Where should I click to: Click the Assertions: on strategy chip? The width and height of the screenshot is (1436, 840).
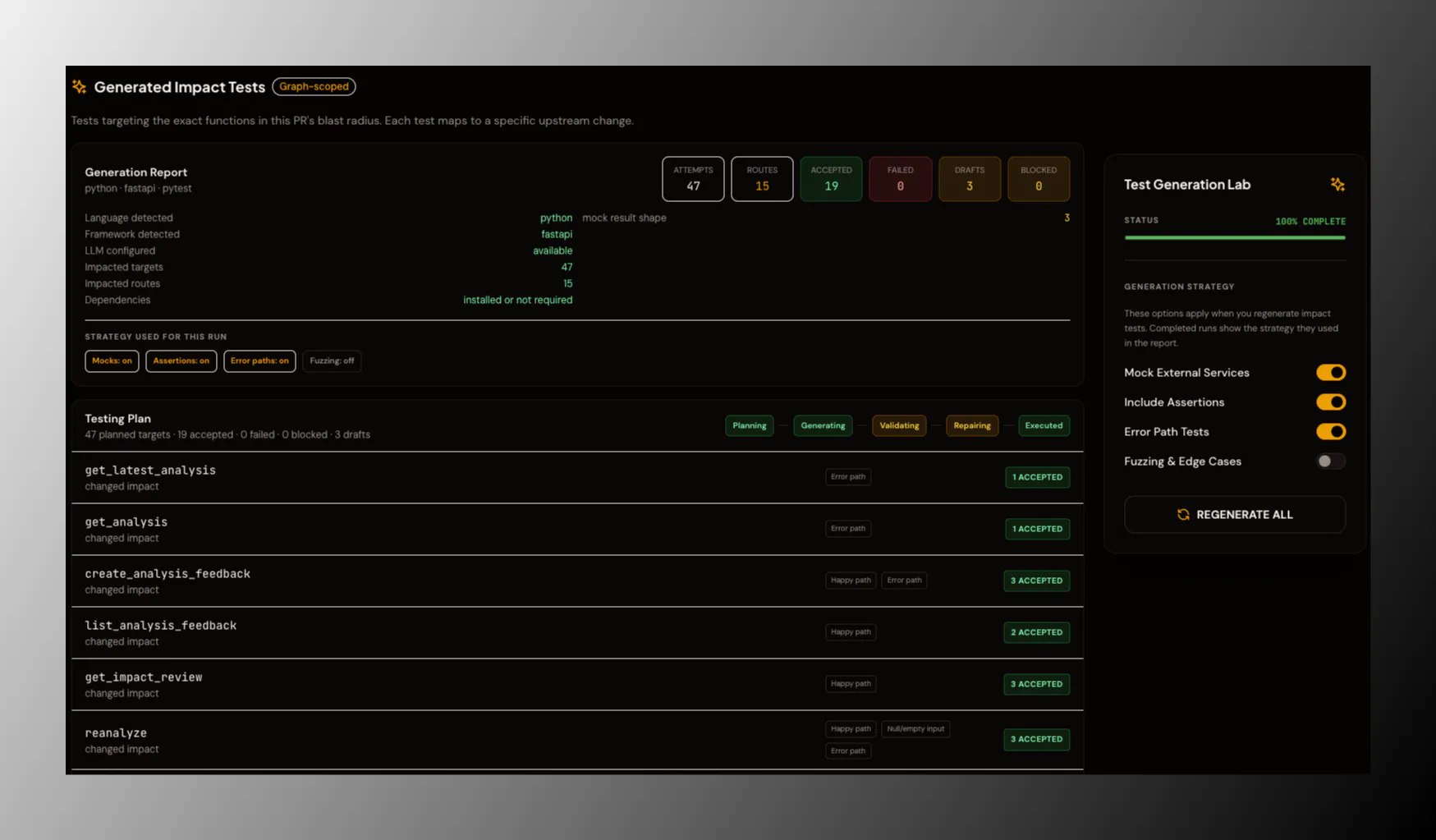[x=181, y=360]
